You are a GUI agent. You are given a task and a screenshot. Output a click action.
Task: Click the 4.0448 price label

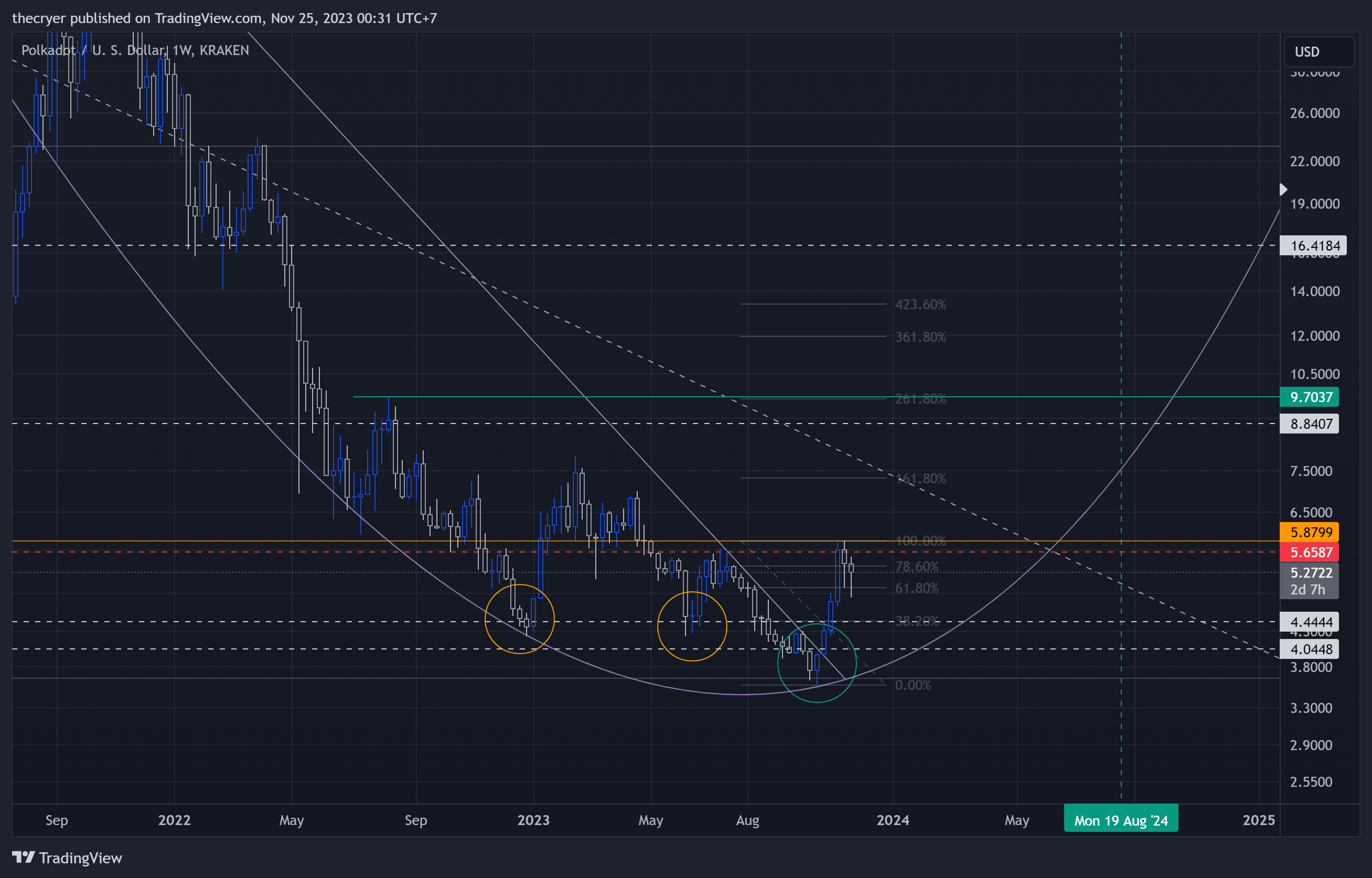point(1309,649)
